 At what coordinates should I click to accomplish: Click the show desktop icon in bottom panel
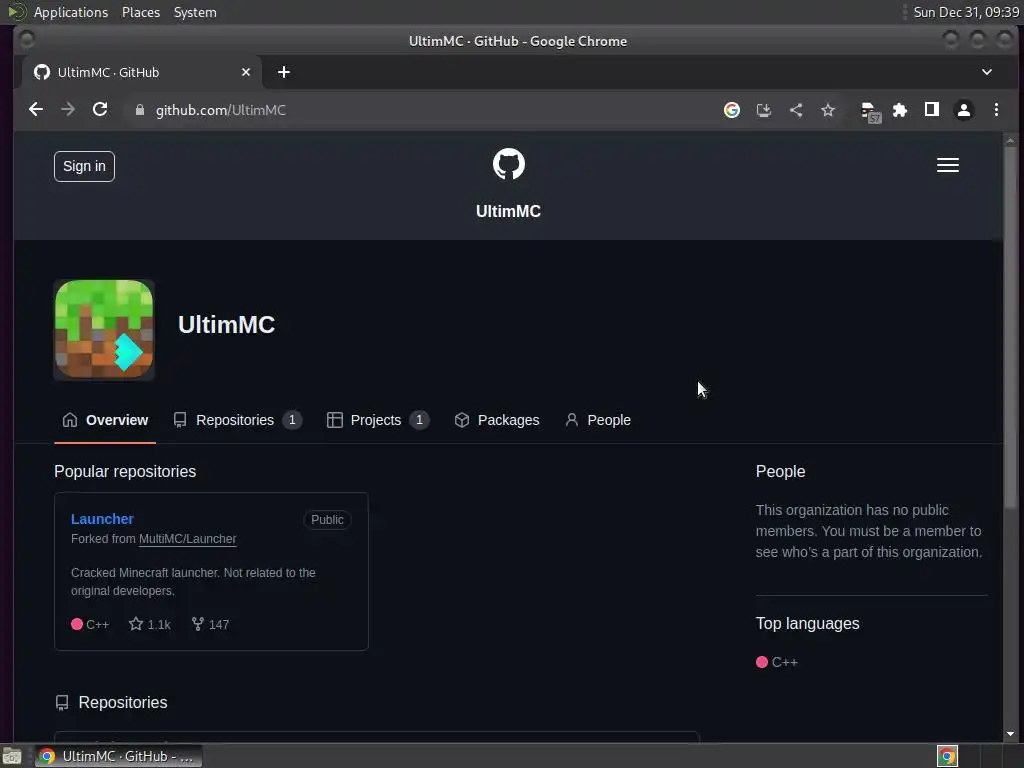pyautogui.click(x=12, y=756)
